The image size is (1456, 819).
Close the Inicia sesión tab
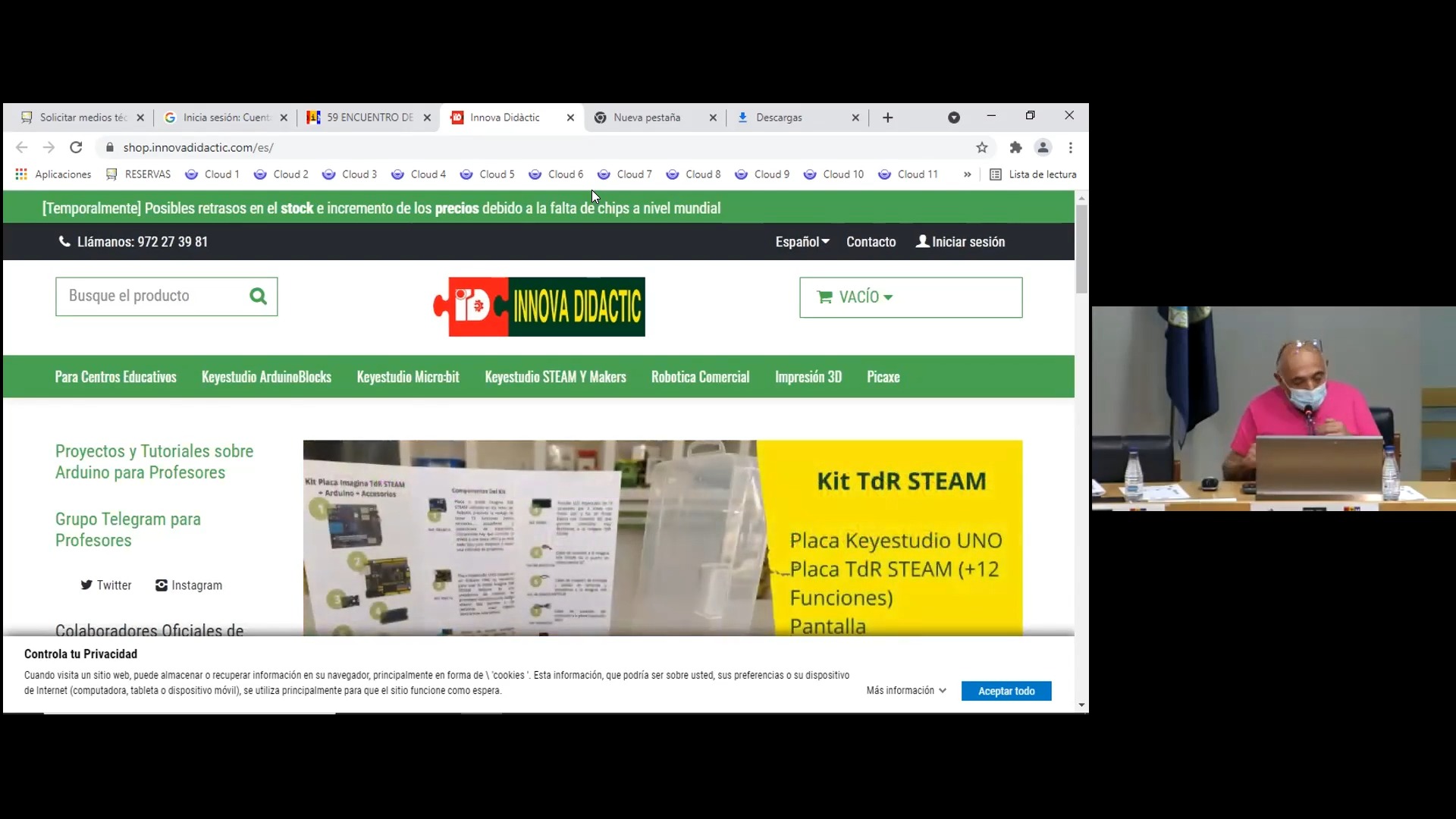click(x=284, y=118)
